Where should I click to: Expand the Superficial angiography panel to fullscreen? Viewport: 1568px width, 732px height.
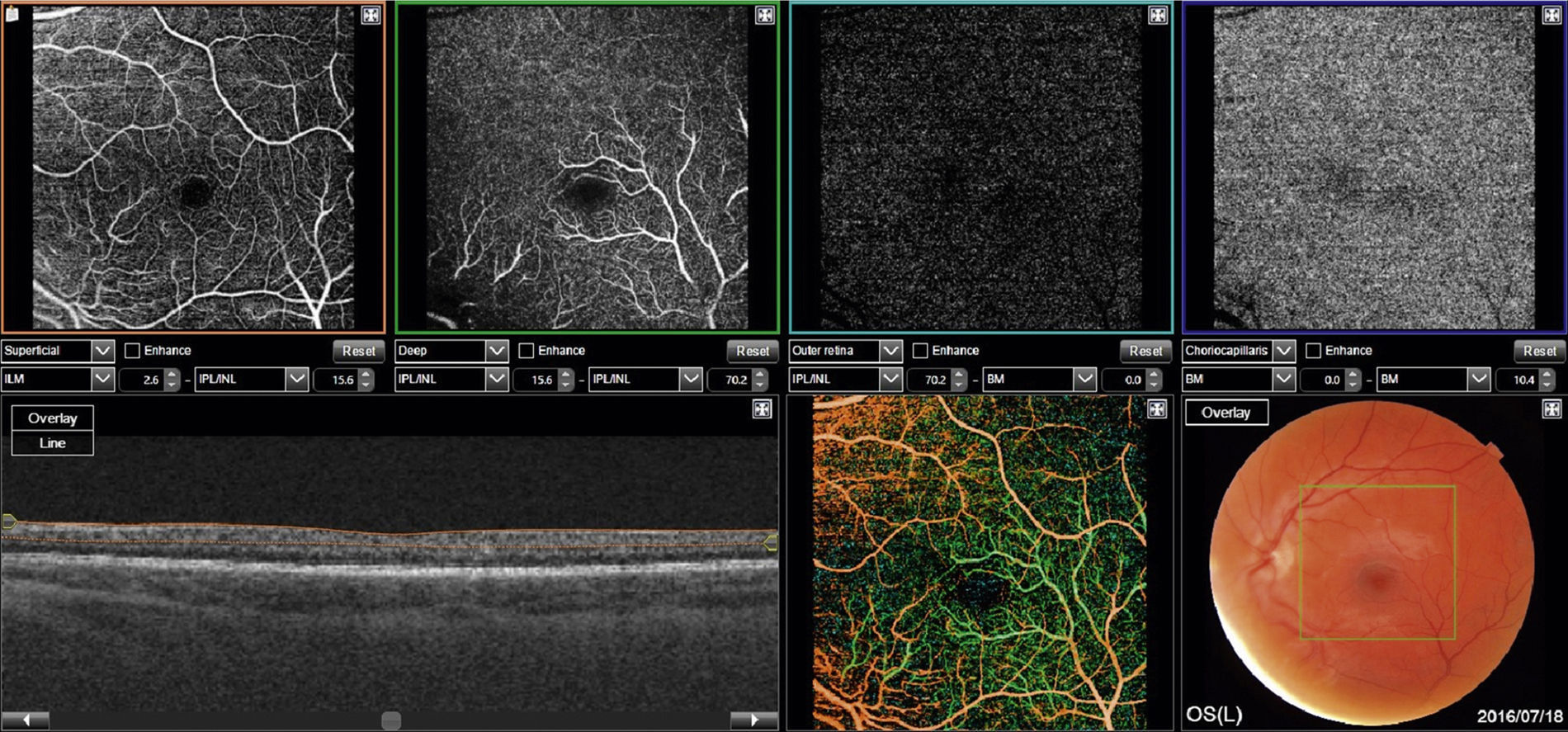371,15
